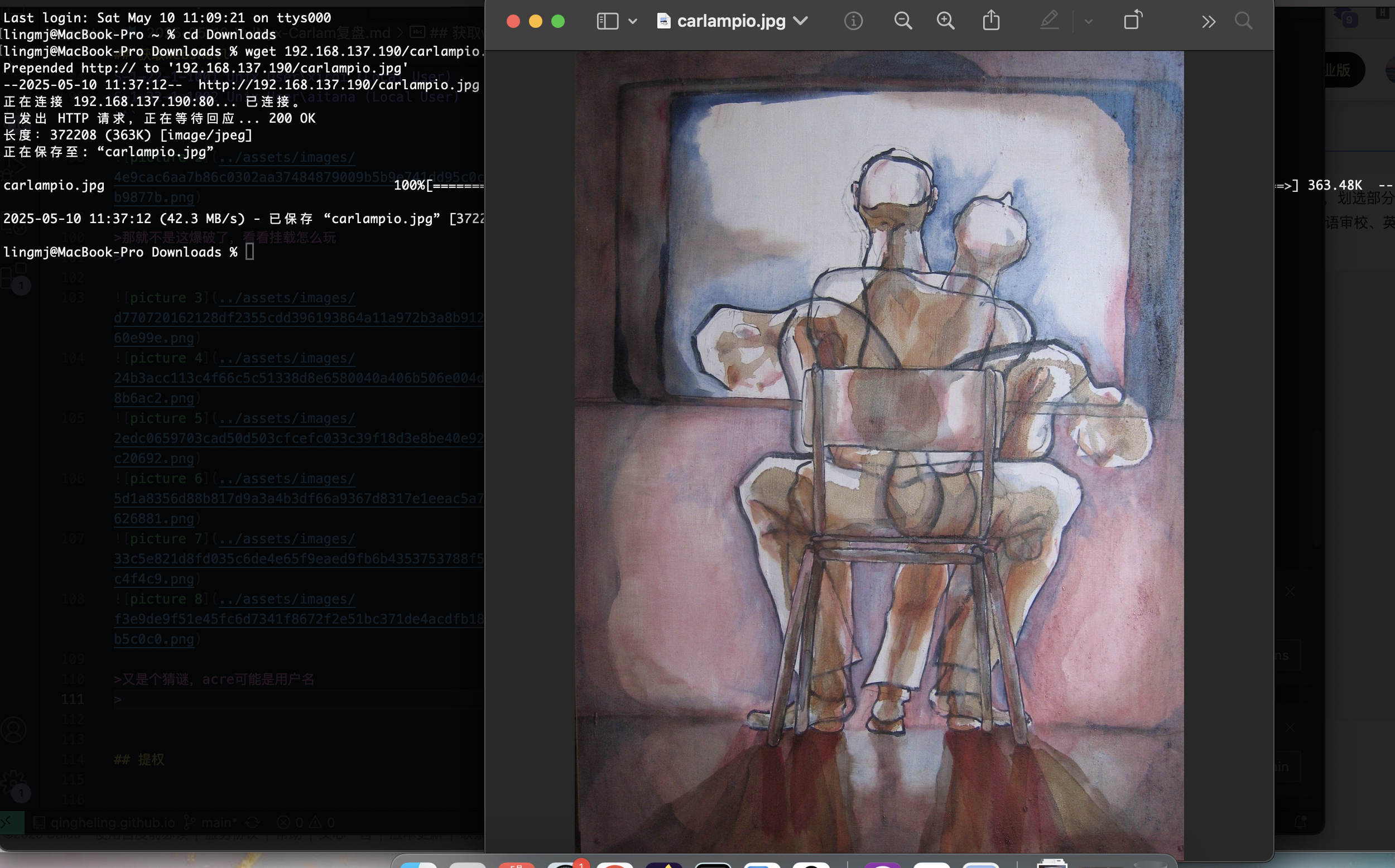Click the '363.48K' transfer size text
The width and height of the screenshot is (1395, 868).
[x=1335, y=185]
